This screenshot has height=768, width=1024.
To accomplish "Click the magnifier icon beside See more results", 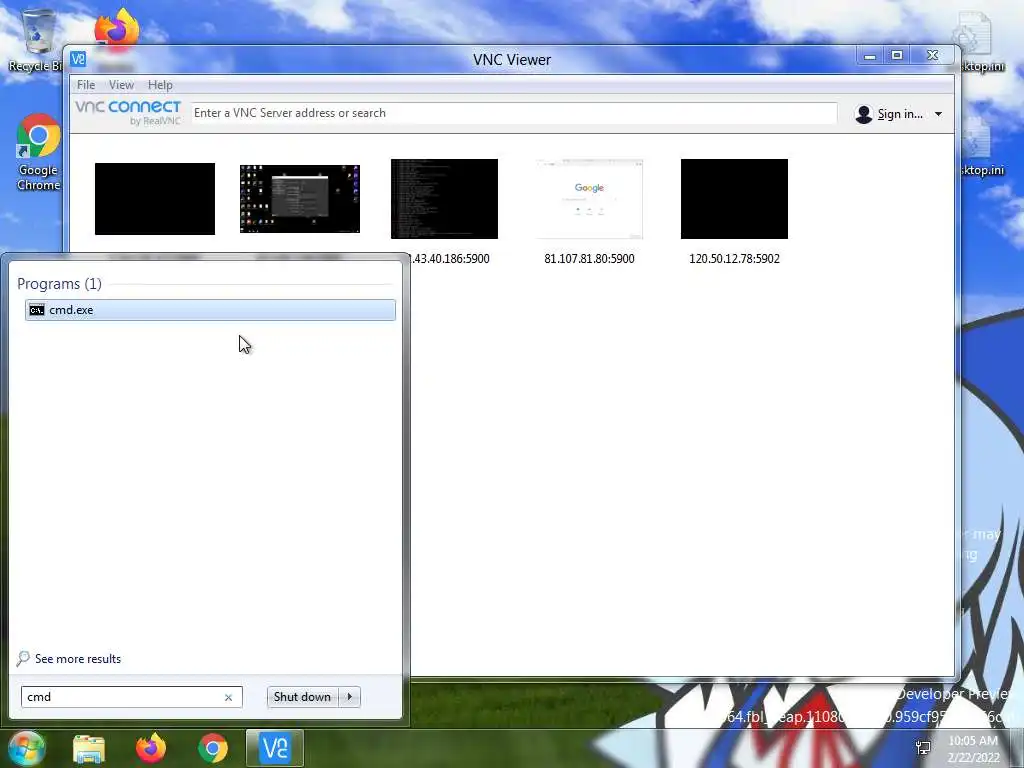I will click(23, 658).
